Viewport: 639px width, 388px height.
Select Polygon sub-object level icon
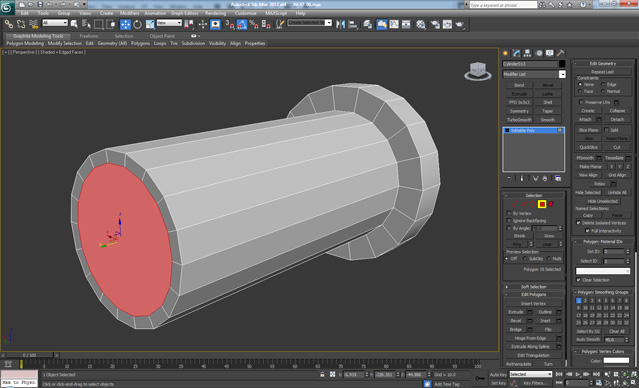tap(542, 204)
